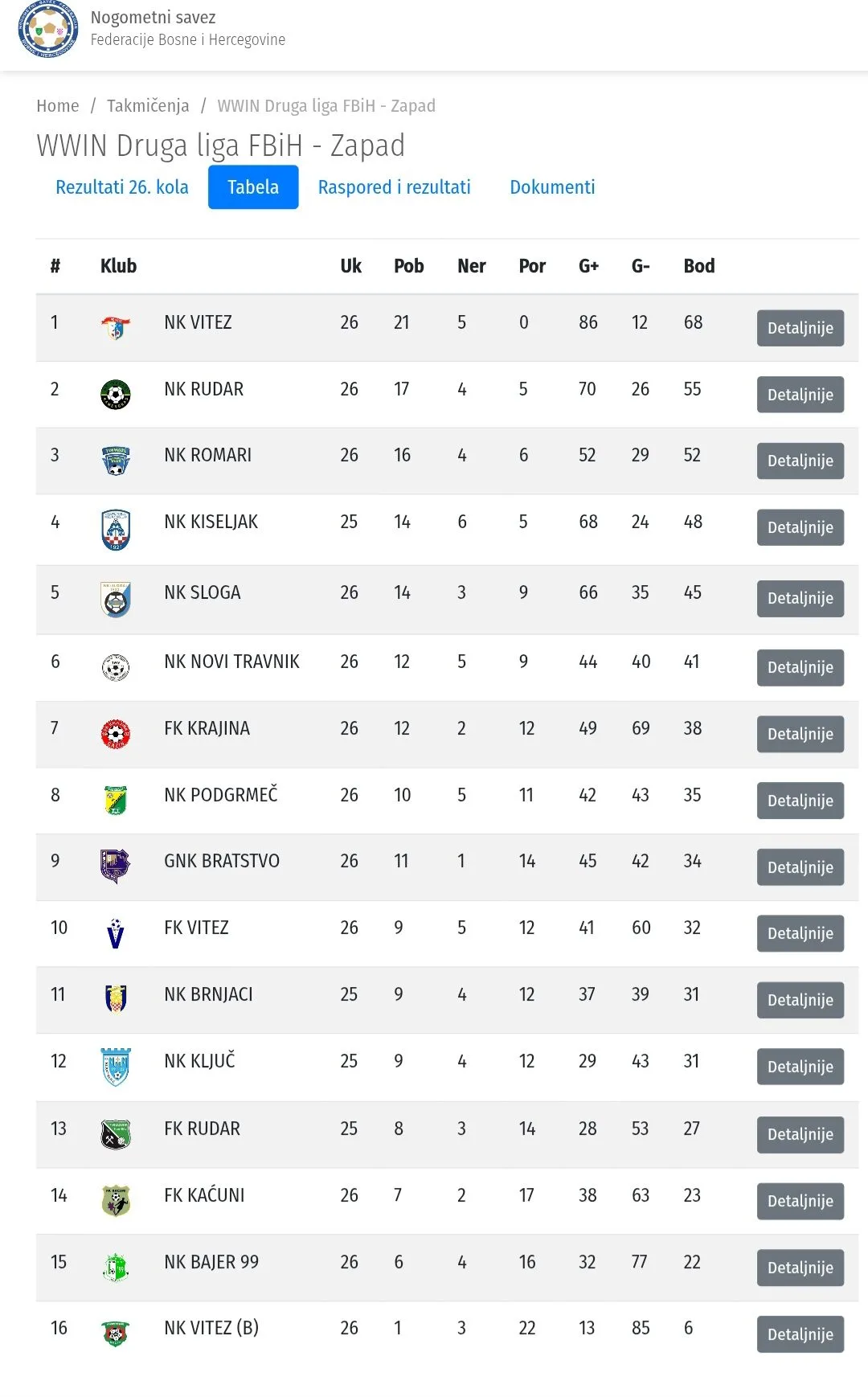Click Detaljnije for NK Sloga
Viewport: 868px width, 1397px height.
[800, 598]
